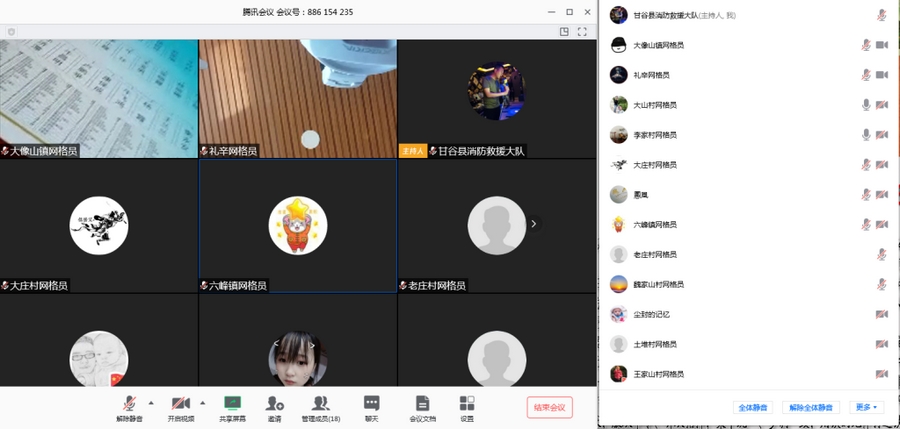Open 会议文档 meeting documents
The width and height of the screenshot is (900, 429).
click(422, 407)
